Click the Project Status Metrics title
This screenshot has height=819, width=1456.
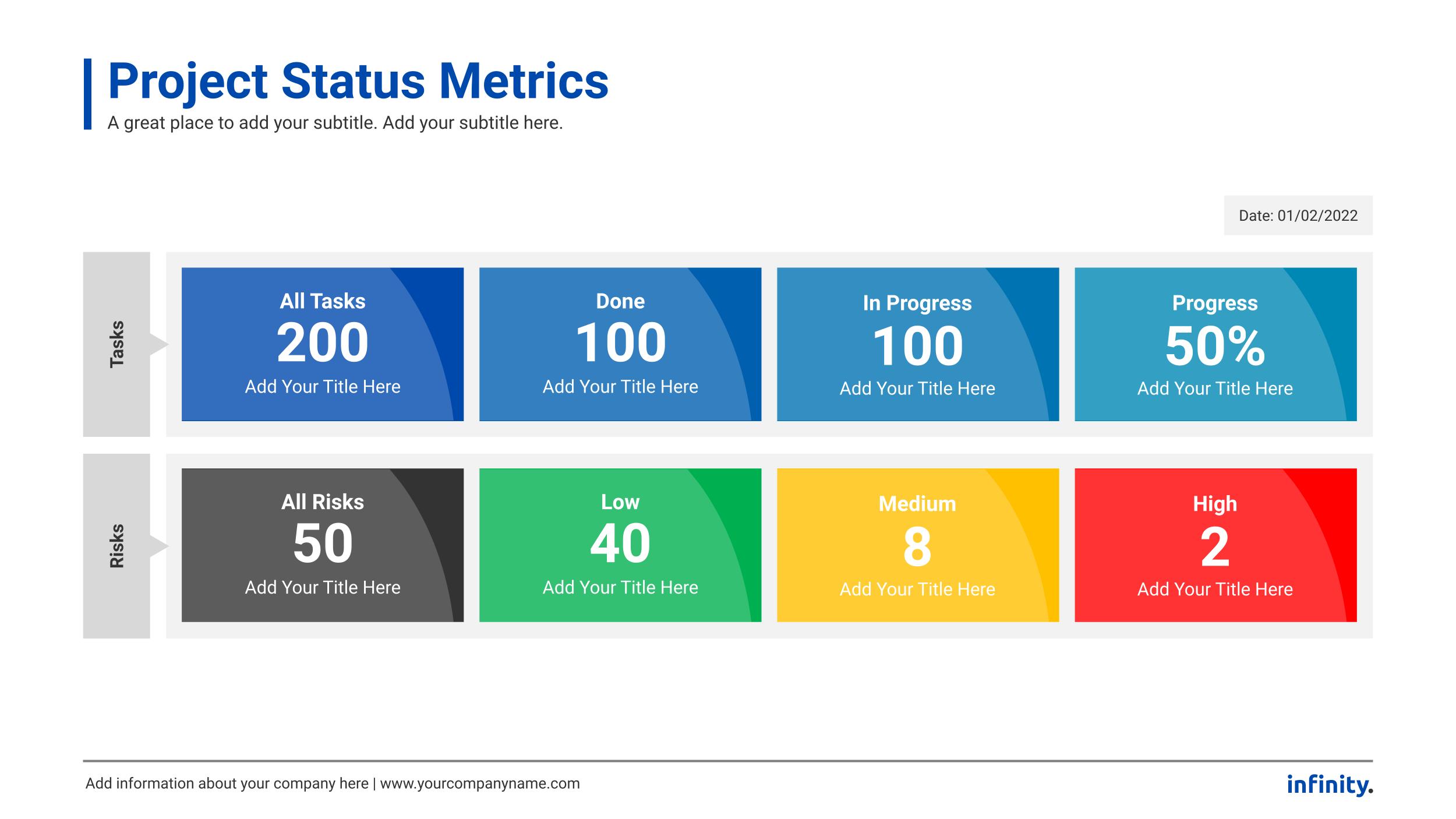[x=358, y=82]
